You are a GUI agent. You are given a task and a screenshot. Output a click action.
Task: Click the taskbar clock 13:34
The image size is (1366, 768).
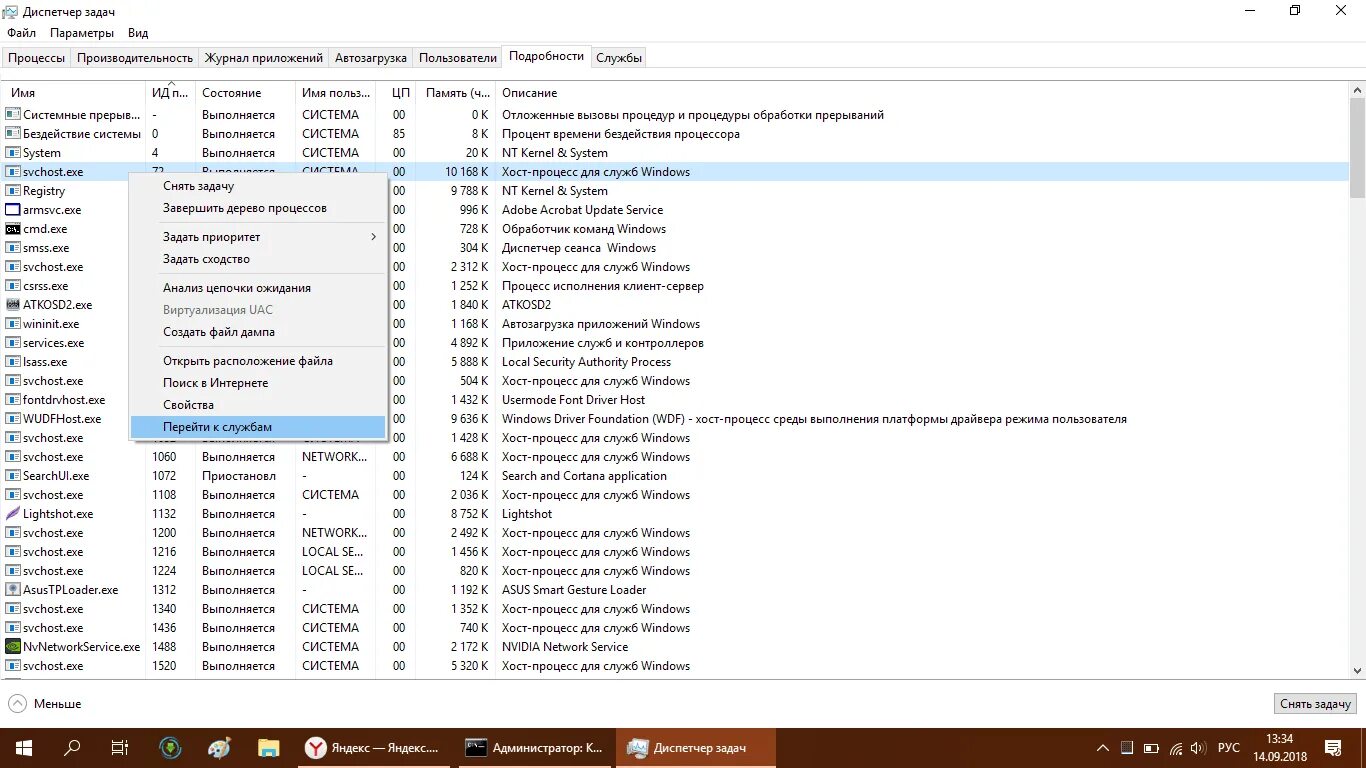point(1279,739)
